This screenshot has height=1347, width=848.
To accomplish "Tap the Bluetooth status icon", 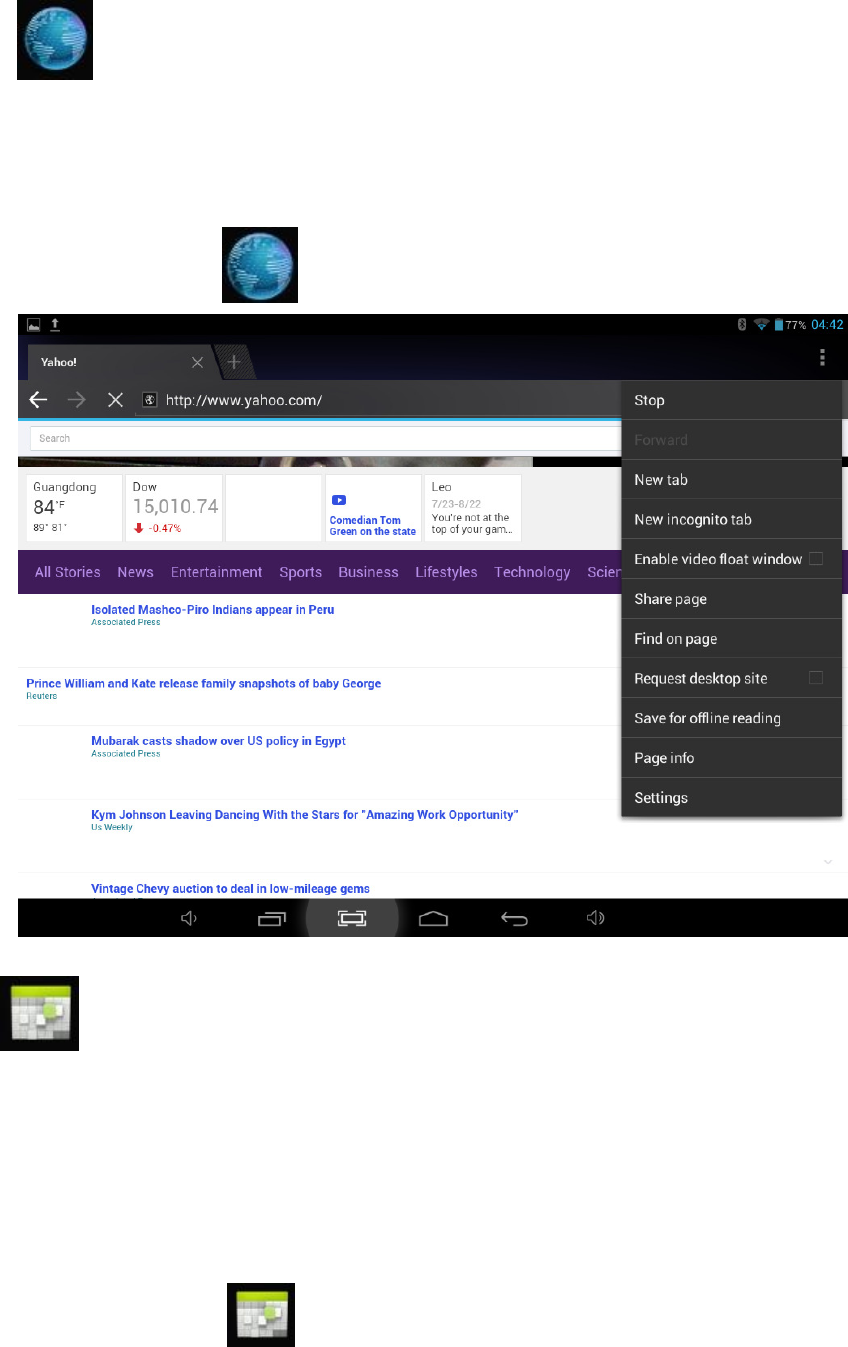I will point(742,325).
